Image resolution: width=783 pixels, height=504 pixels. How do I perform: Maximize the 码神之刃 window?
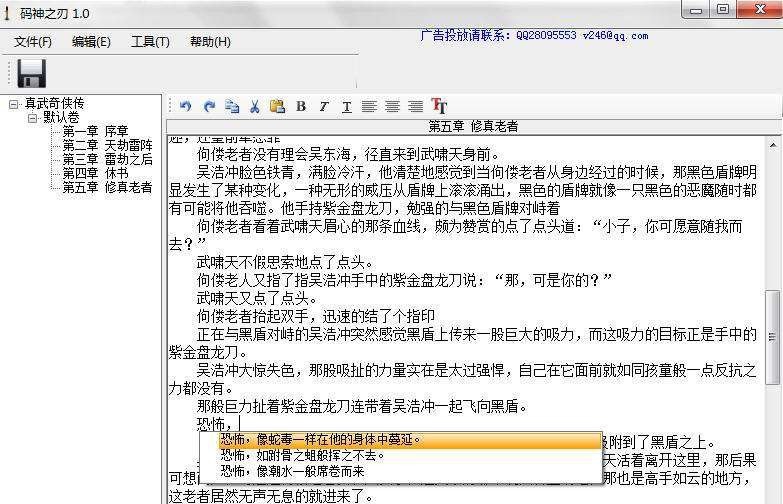tap(723, 10)
